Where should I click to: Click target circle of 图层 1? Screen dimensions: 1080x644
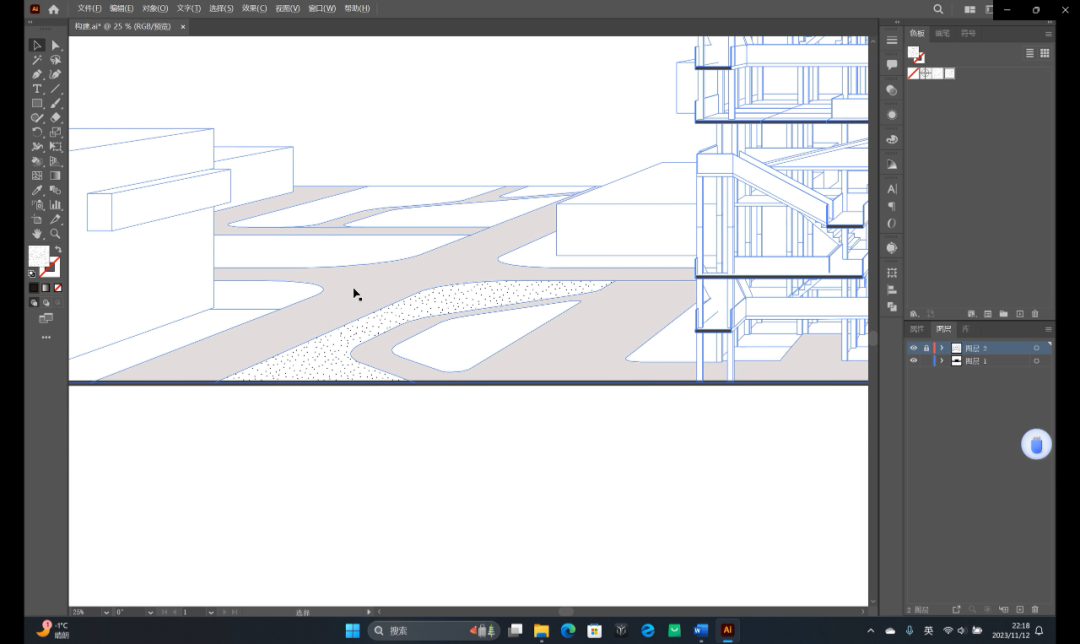1036,361
